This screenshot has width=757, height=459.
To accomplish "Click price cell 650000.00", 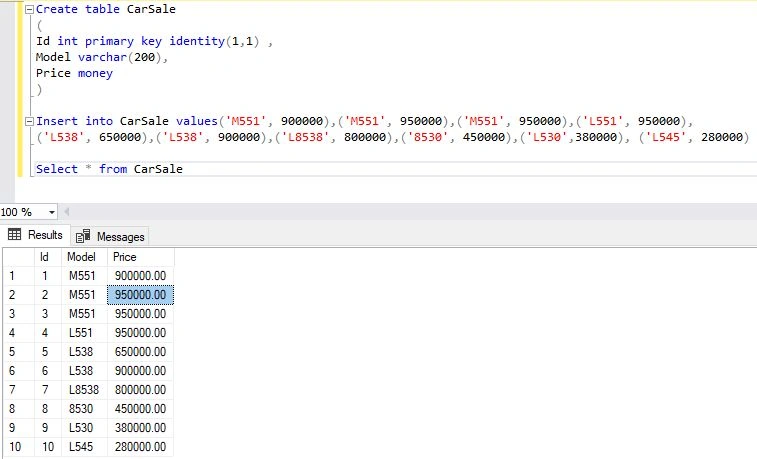I will click(140, 351).
